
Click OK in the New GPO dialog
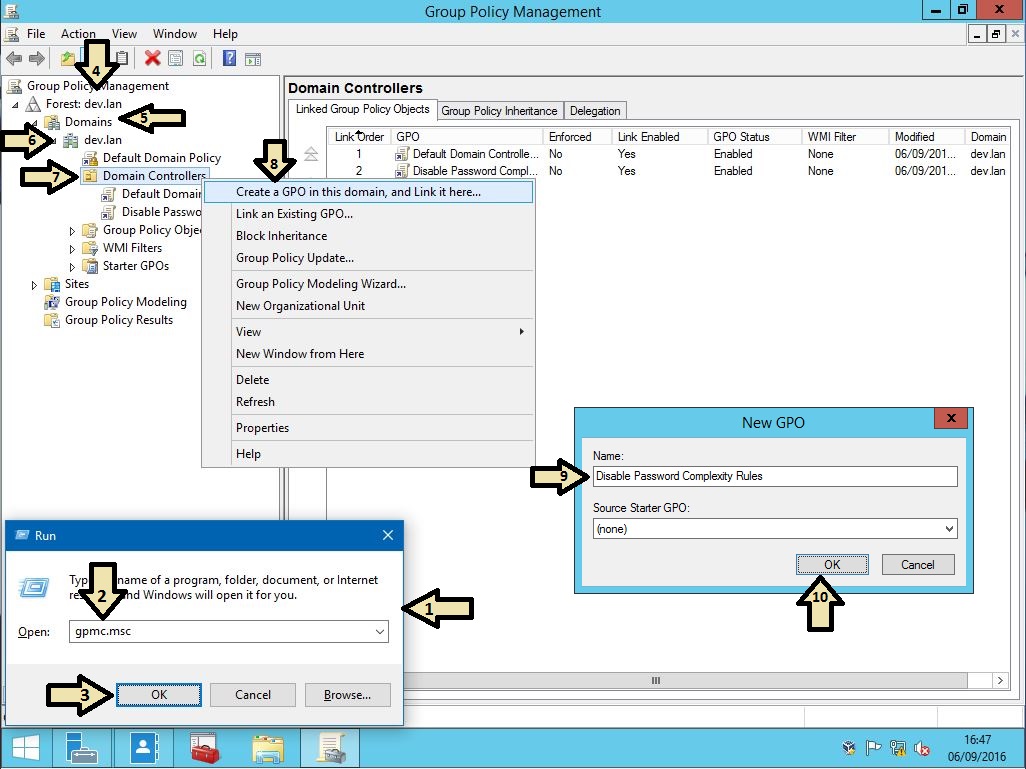(x=832, y=564)
